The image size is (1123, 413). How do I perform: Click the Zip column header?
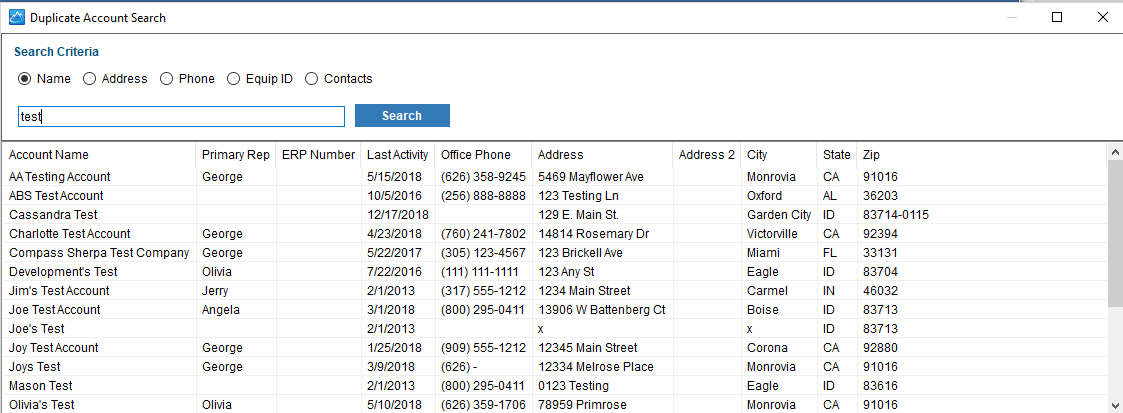click(x=872, y=155)
